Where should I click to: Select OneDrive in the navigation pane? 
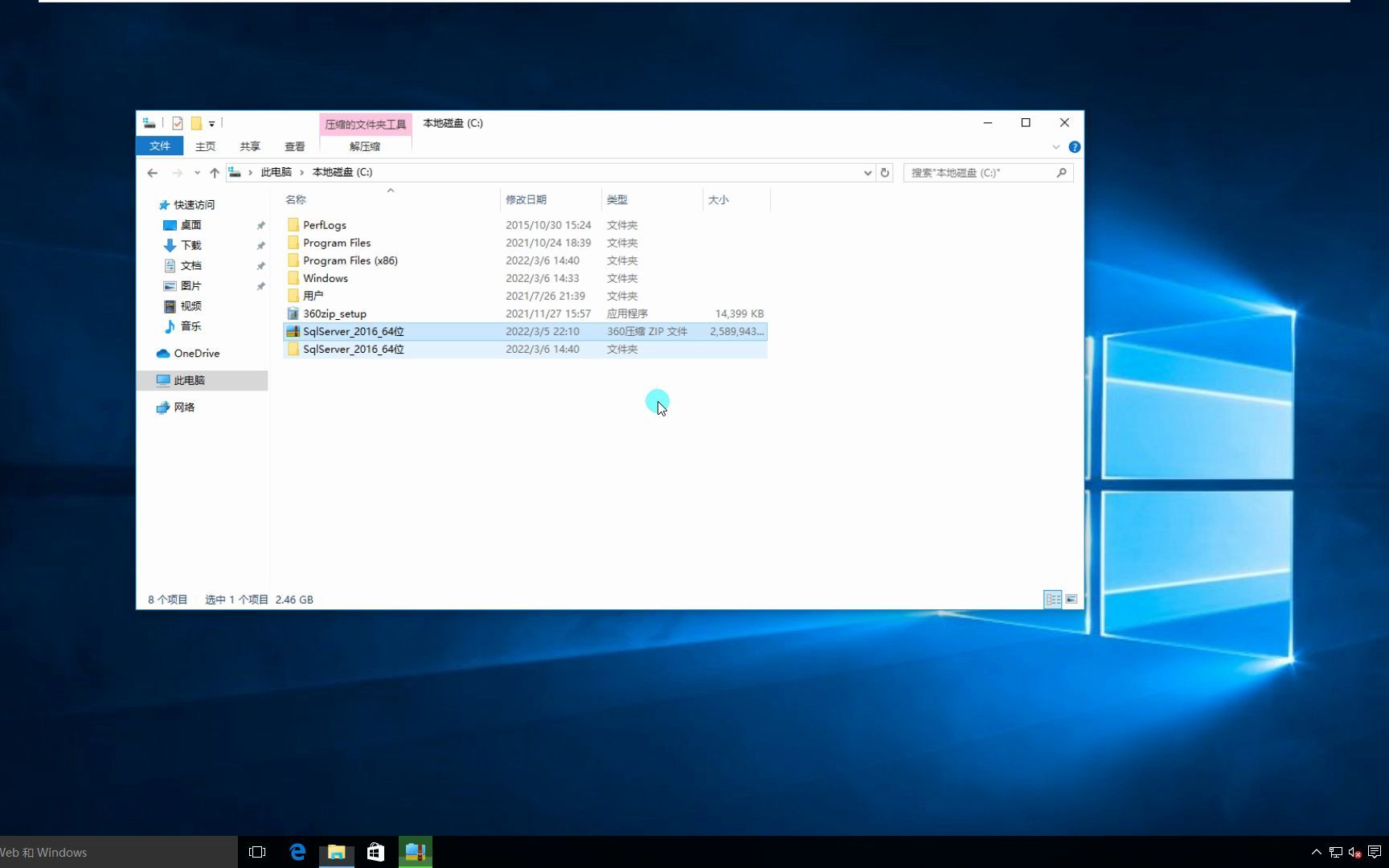[x=195, y=353]
